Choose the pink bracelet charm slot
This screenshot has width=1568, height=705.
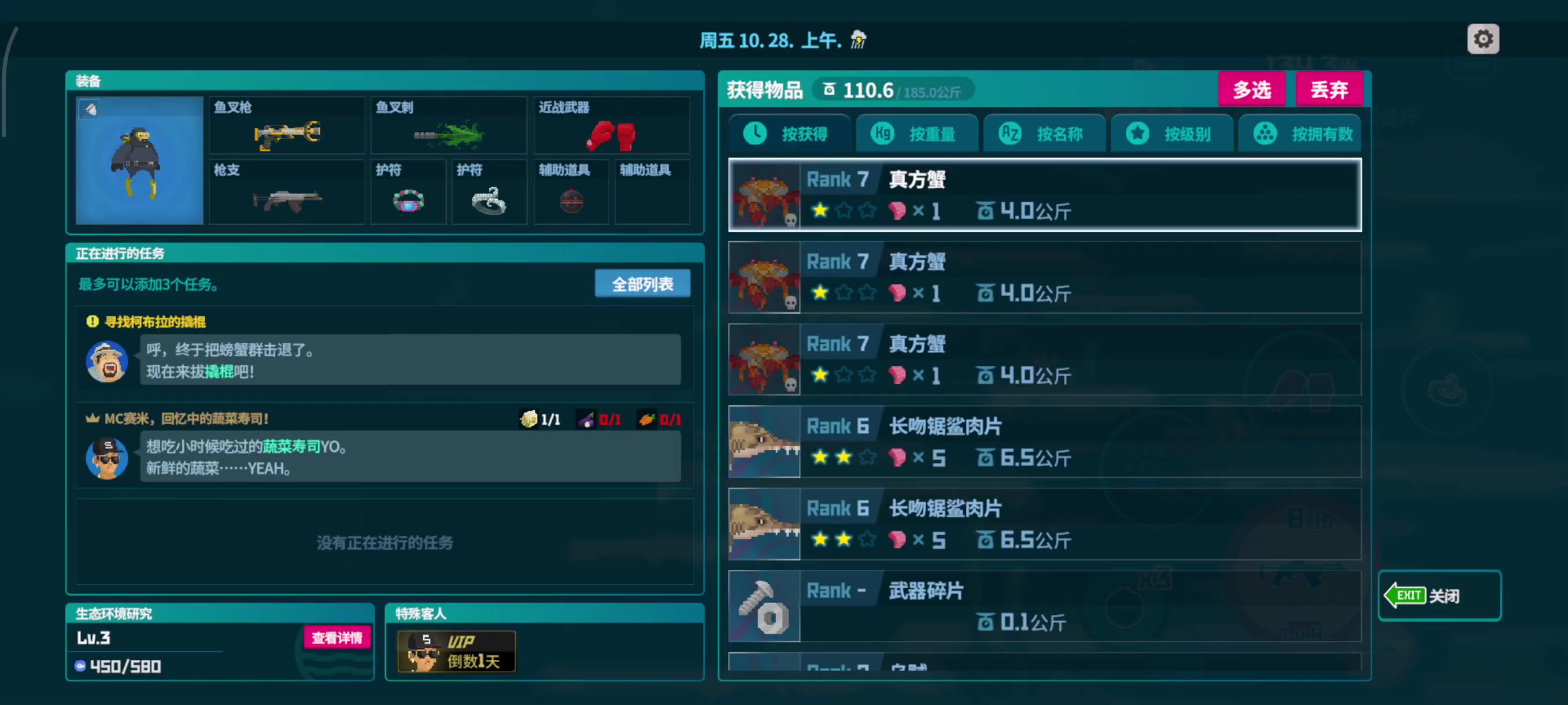click(408, 192)
